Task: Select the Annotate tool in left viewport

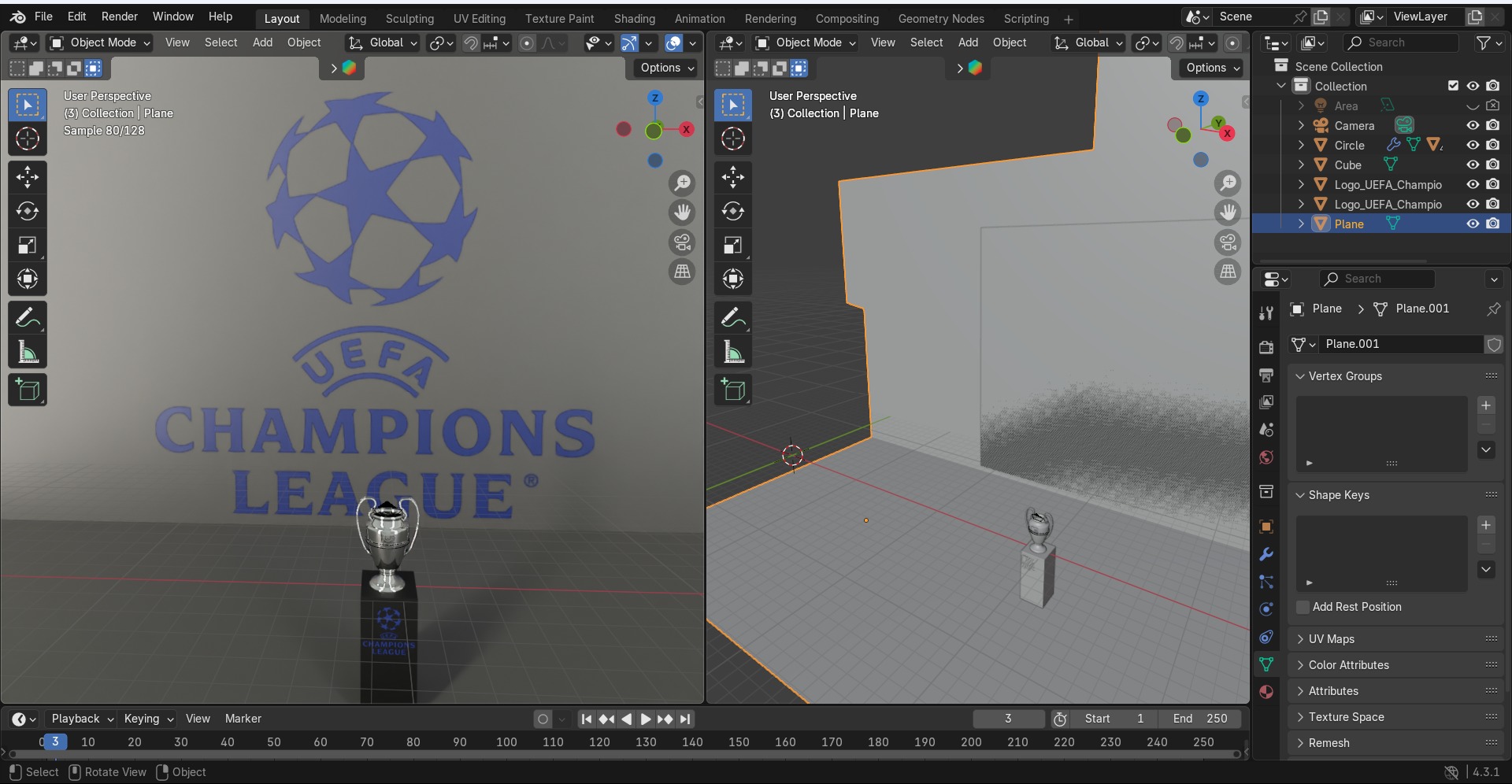Action: point(28,318)
